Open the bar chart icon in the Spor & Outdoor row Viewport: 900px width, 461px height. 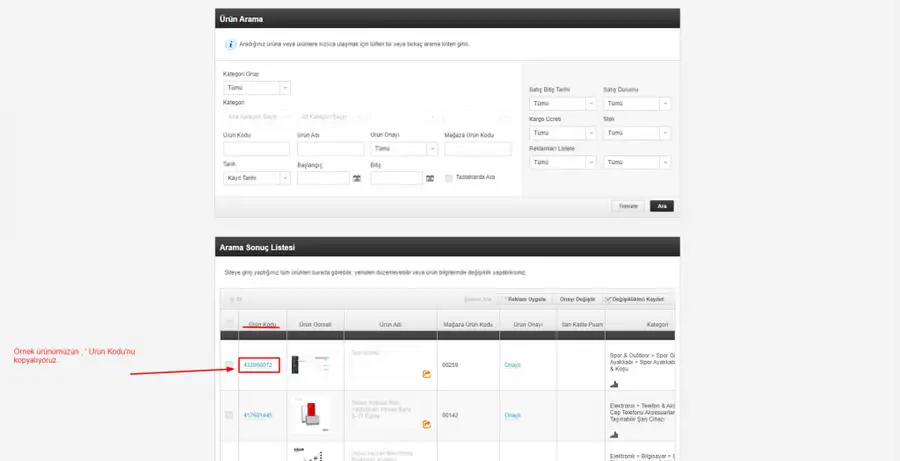pyautogui.click(x=614, y=384)
